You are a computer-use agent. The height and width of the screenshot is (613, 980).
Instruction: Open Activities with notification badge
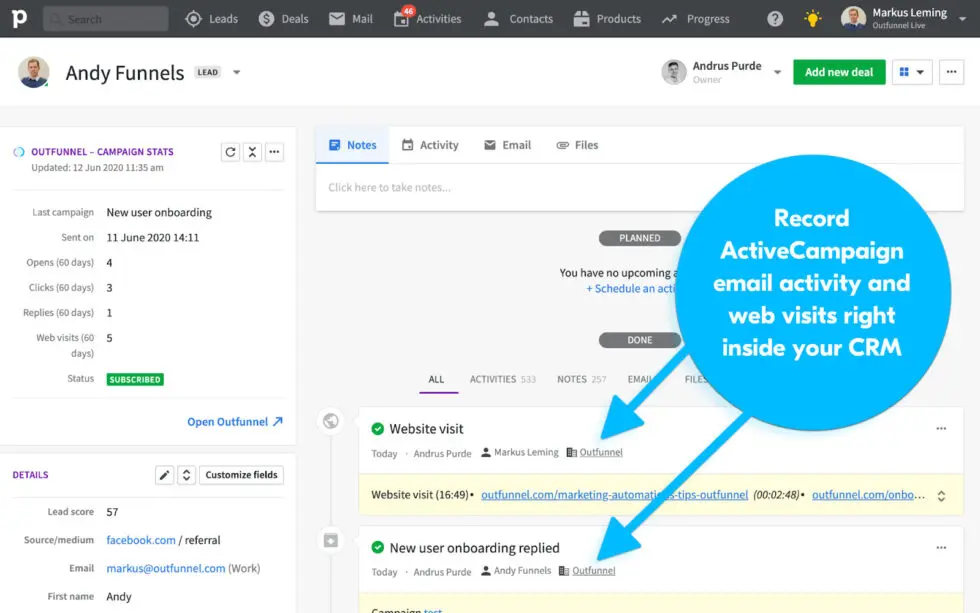click(x=428, y=19)
